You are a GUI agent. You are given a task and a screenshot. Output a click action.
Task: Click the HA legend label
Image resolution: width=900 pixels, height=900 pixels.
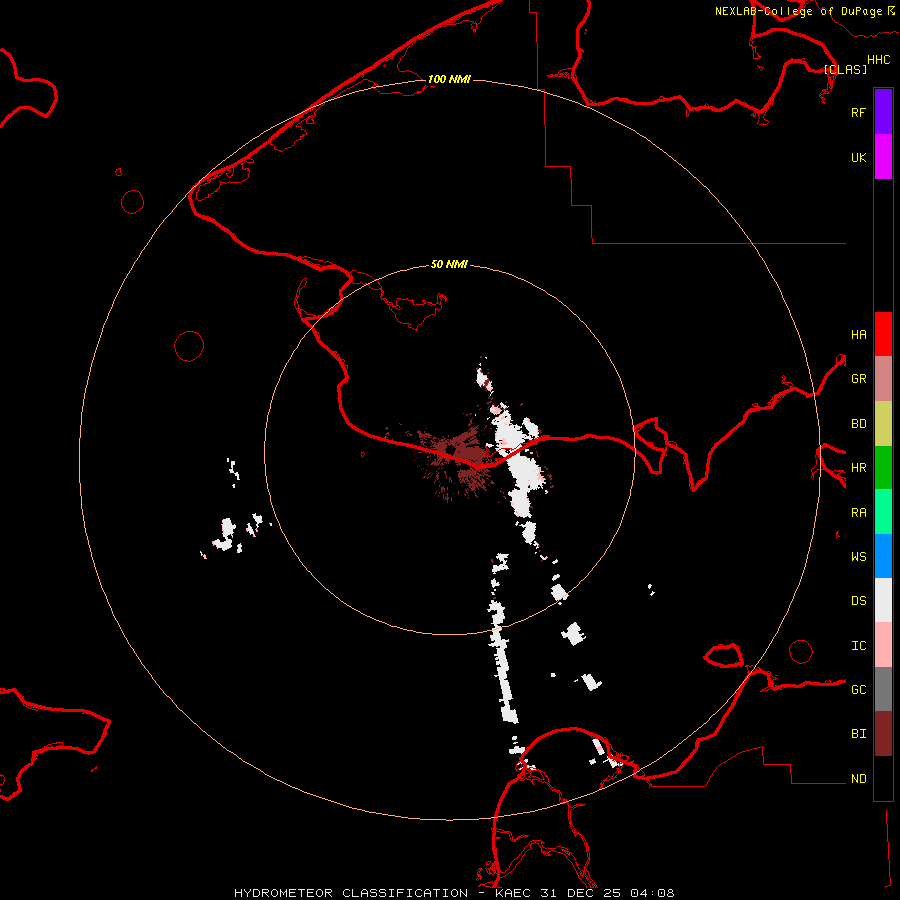pyautogui.click(x=858, y=335)
